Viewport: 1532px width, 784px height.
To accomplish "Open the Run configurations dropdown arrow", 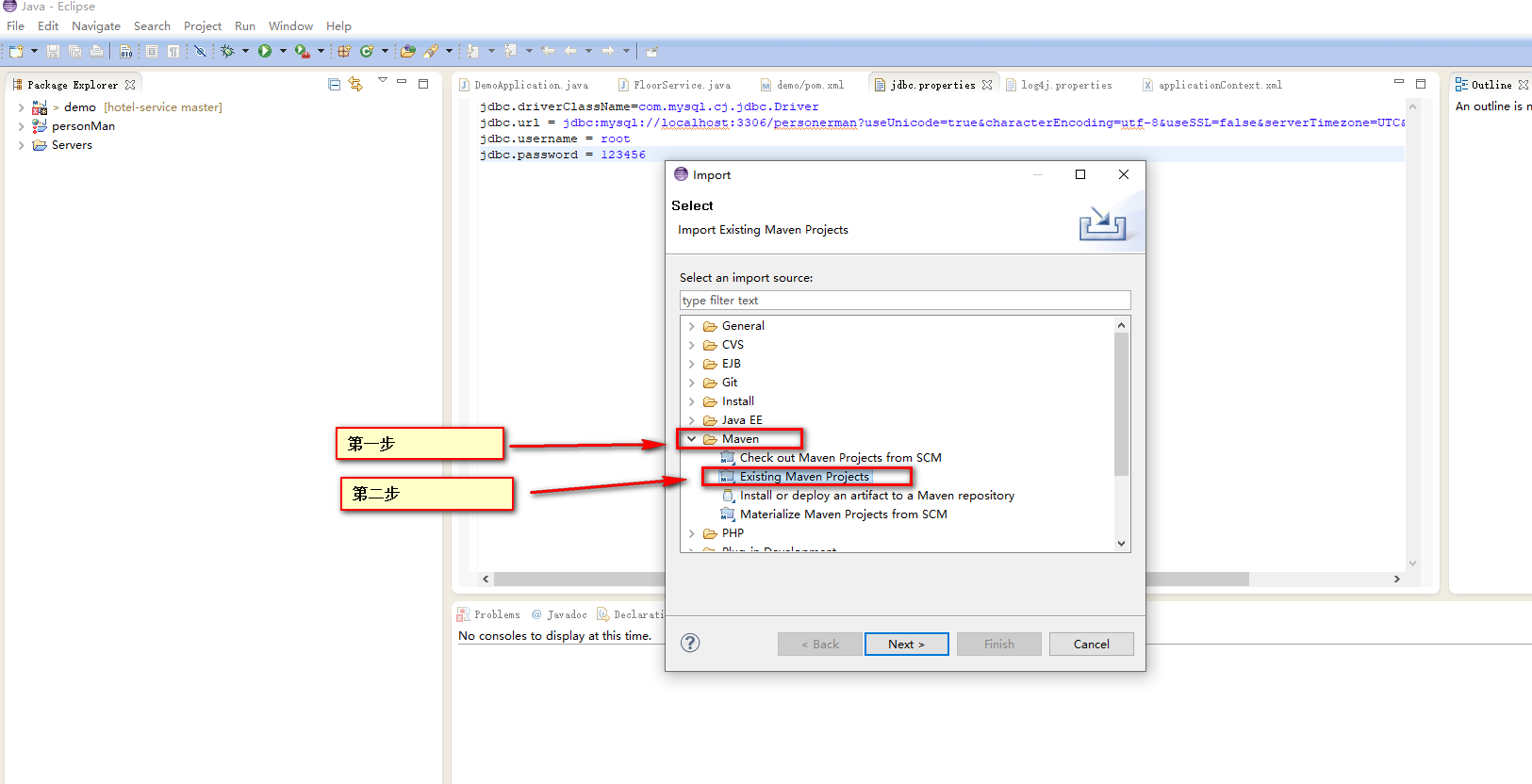I will pos(283,51).
